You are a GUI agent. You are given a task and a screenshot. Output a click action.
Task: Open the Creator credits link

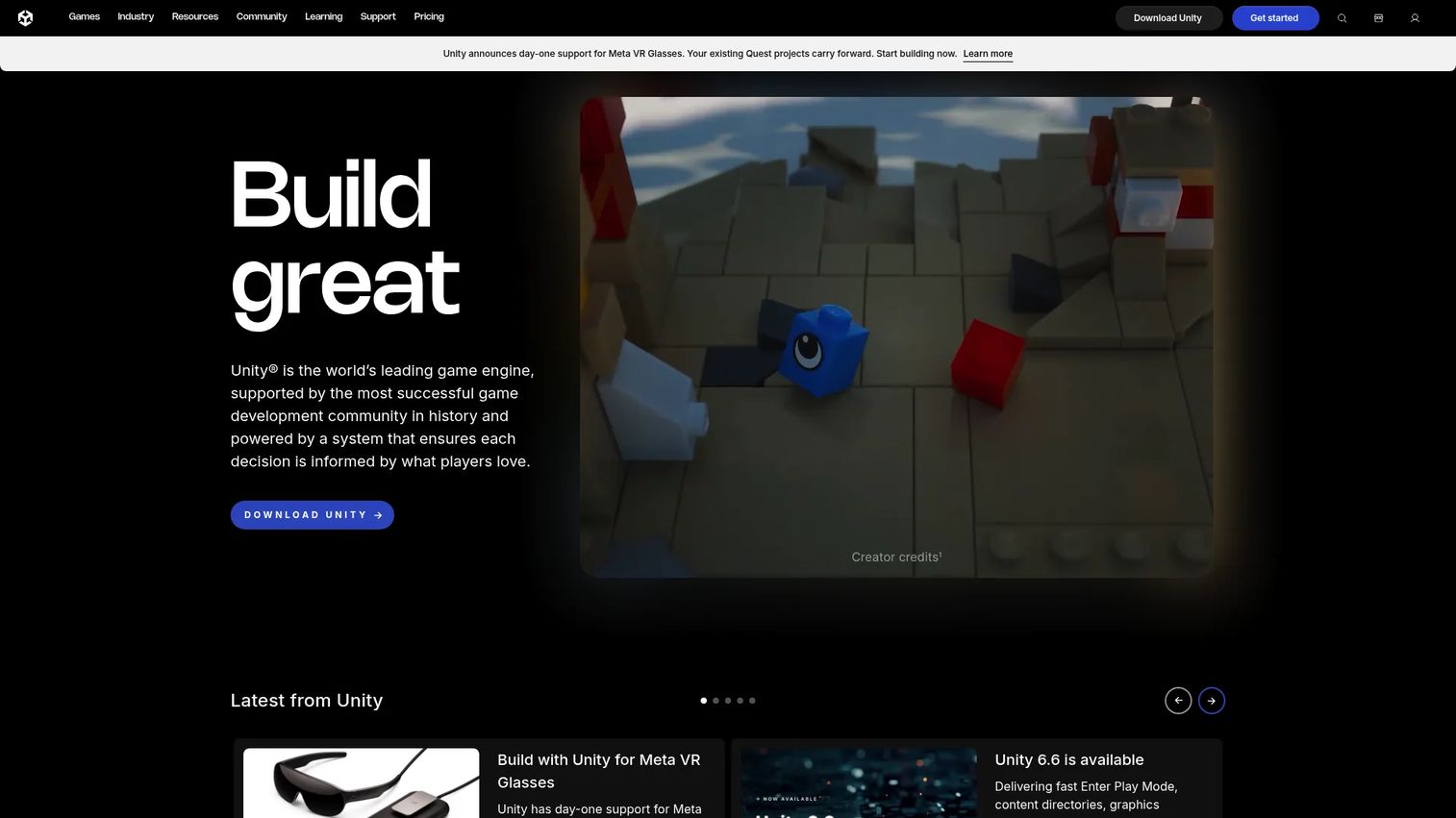pyautogui.click(x=896, y=557)
